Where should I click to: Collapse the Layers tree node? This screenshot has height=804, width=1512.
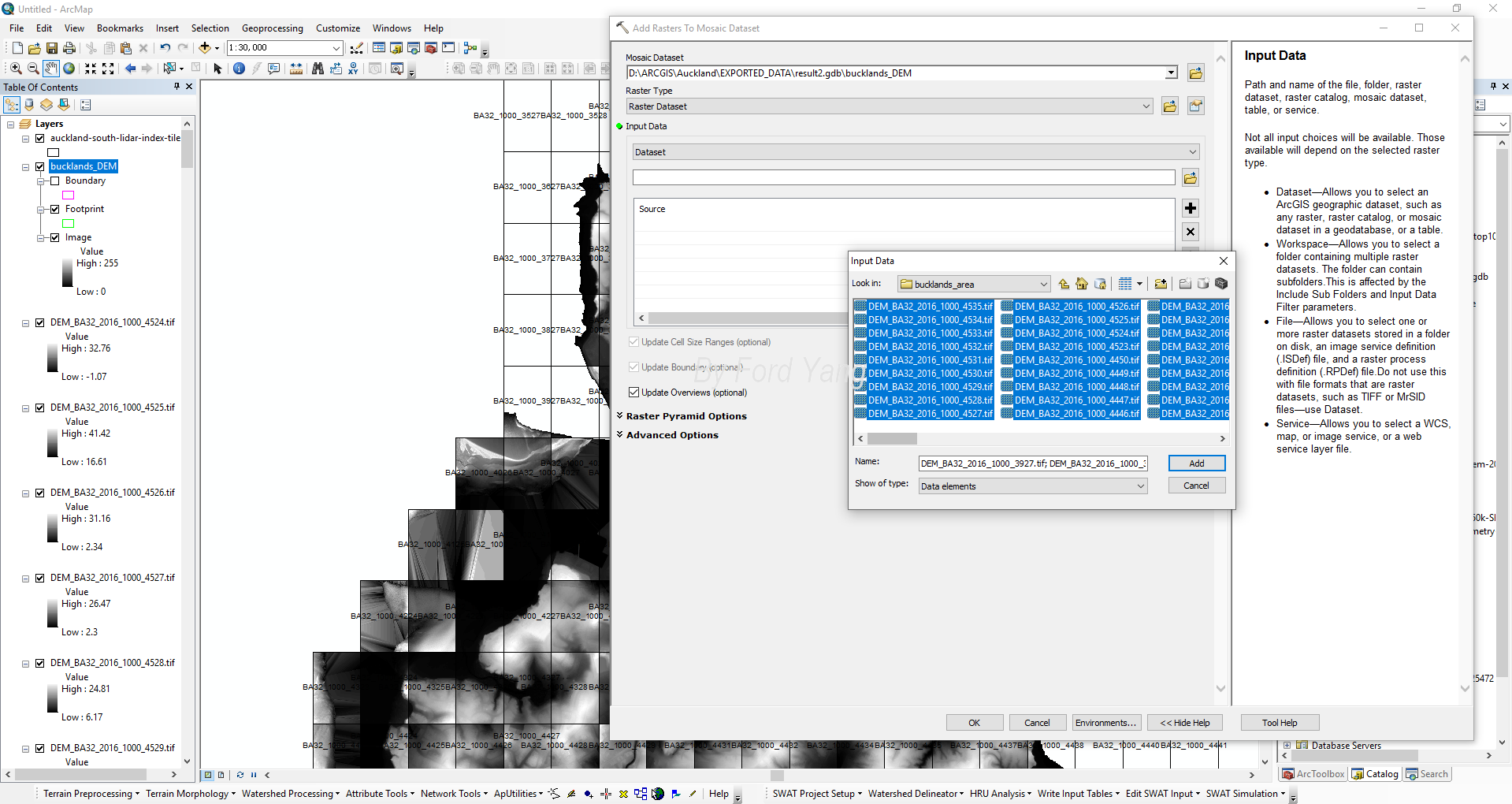11,125
